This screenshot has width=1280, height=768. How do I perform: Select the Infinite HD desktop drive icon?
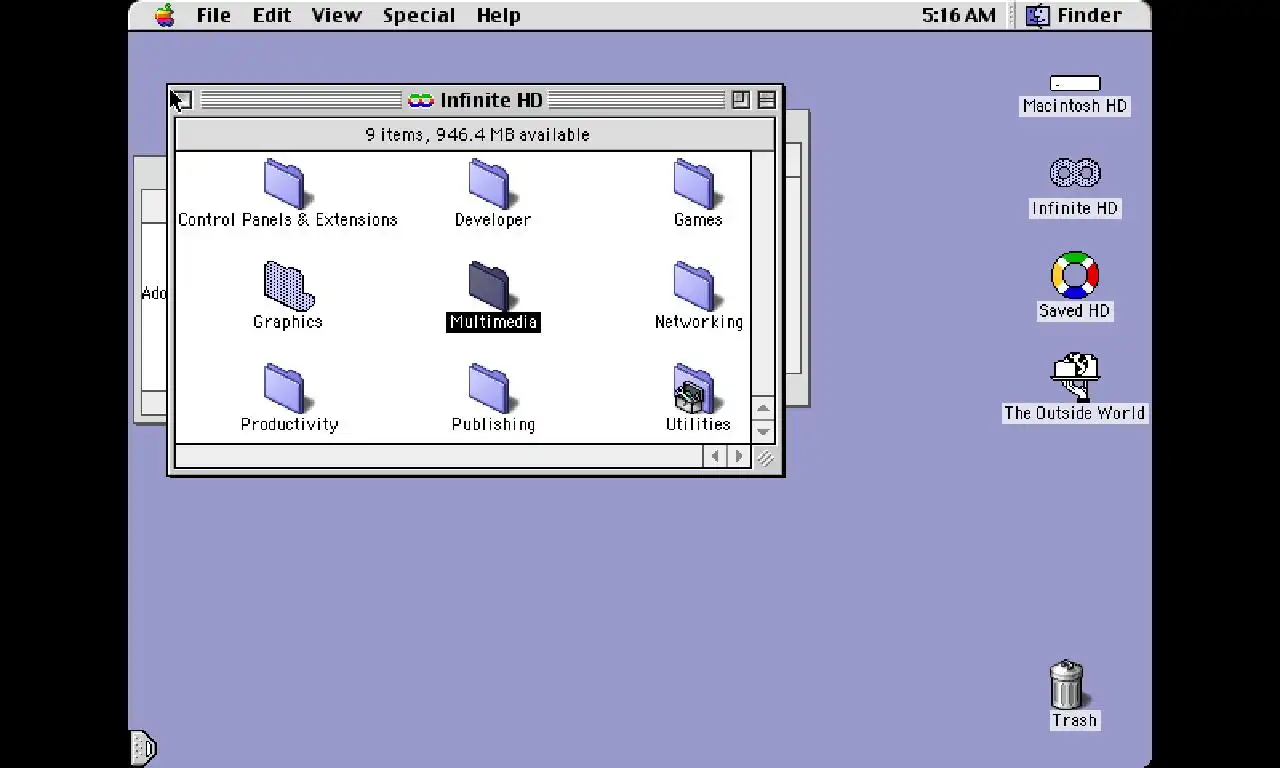(x=1075, y=174)
